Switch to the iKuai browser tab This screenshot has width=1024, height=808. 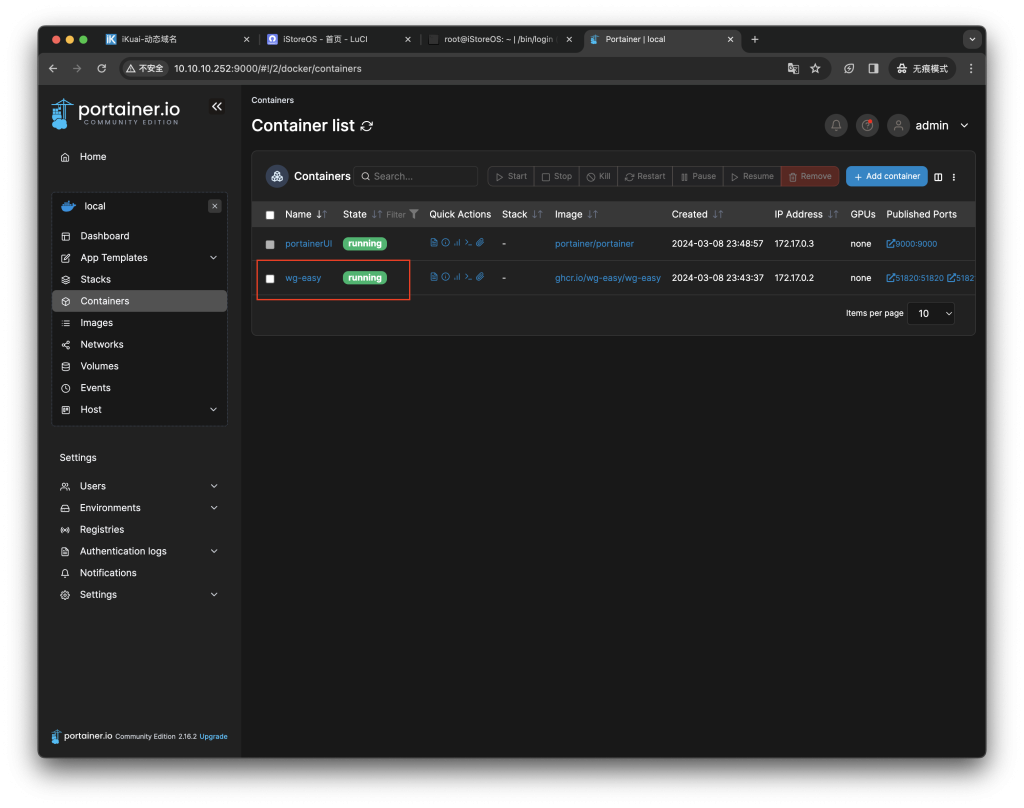click(x=176, y=39)
